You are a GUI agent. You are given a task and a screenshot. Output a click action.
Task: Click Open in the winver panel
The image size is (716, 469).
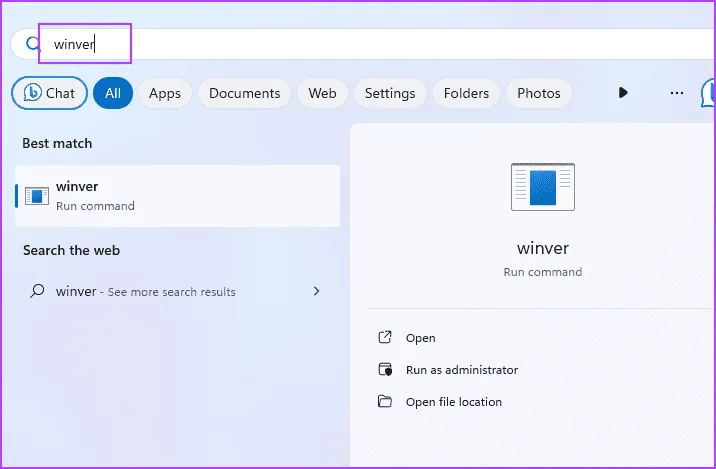[x=421, y=338]
